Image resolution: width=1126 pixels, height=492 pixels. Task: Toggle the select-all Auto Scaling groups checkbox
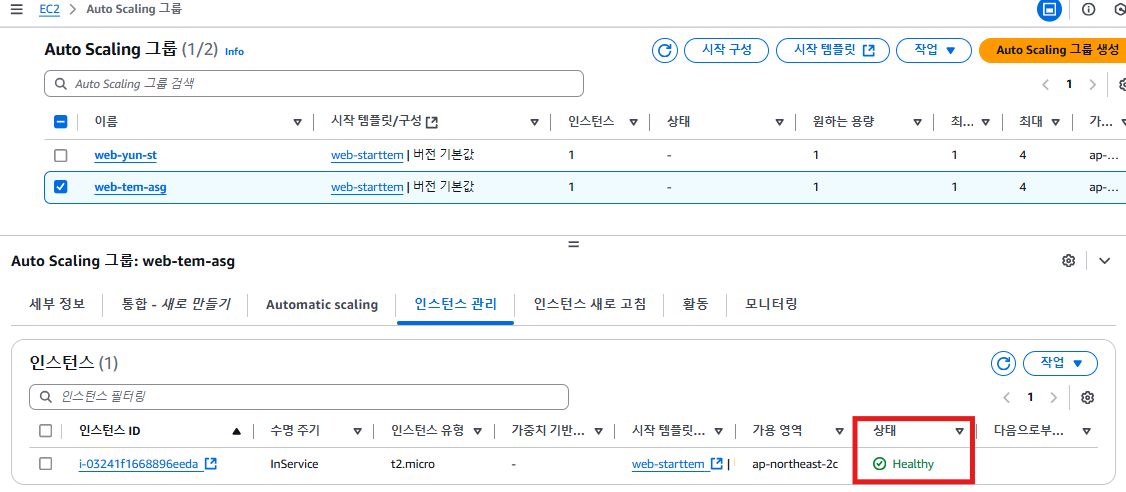(x=61, y=122)
